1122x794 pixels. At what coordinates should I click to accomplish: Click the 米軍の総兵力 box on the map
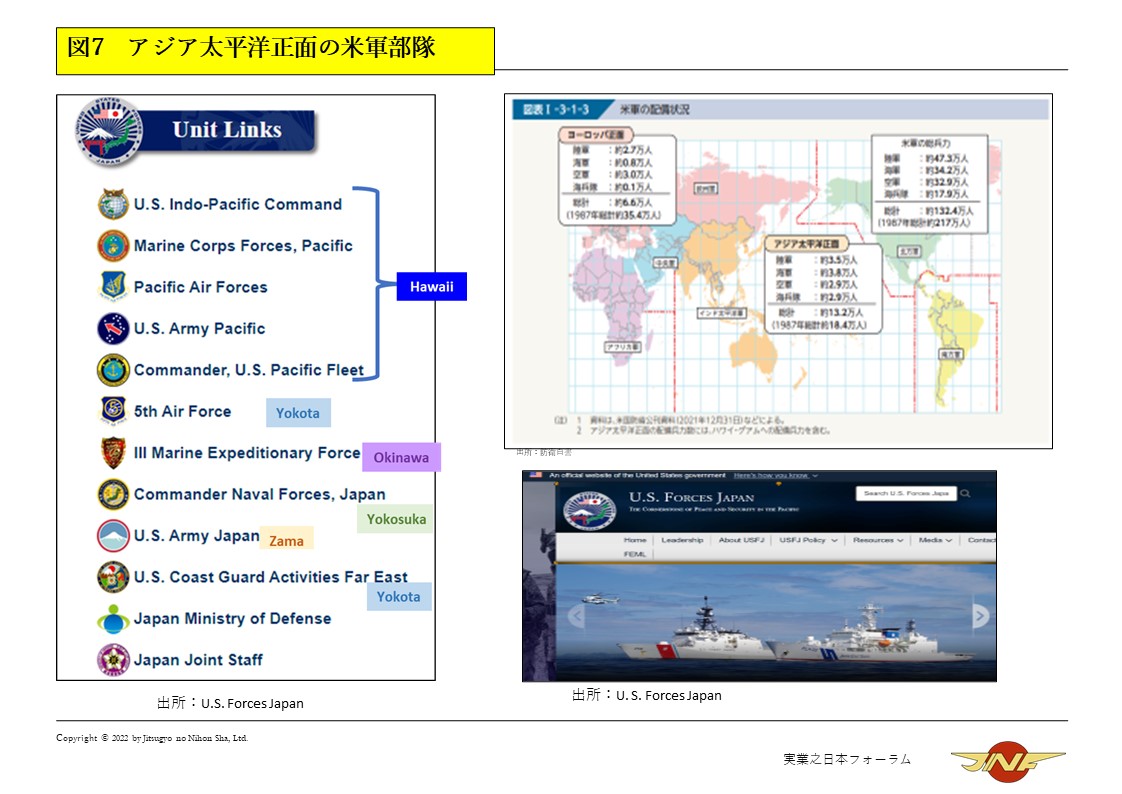[930, 184]
